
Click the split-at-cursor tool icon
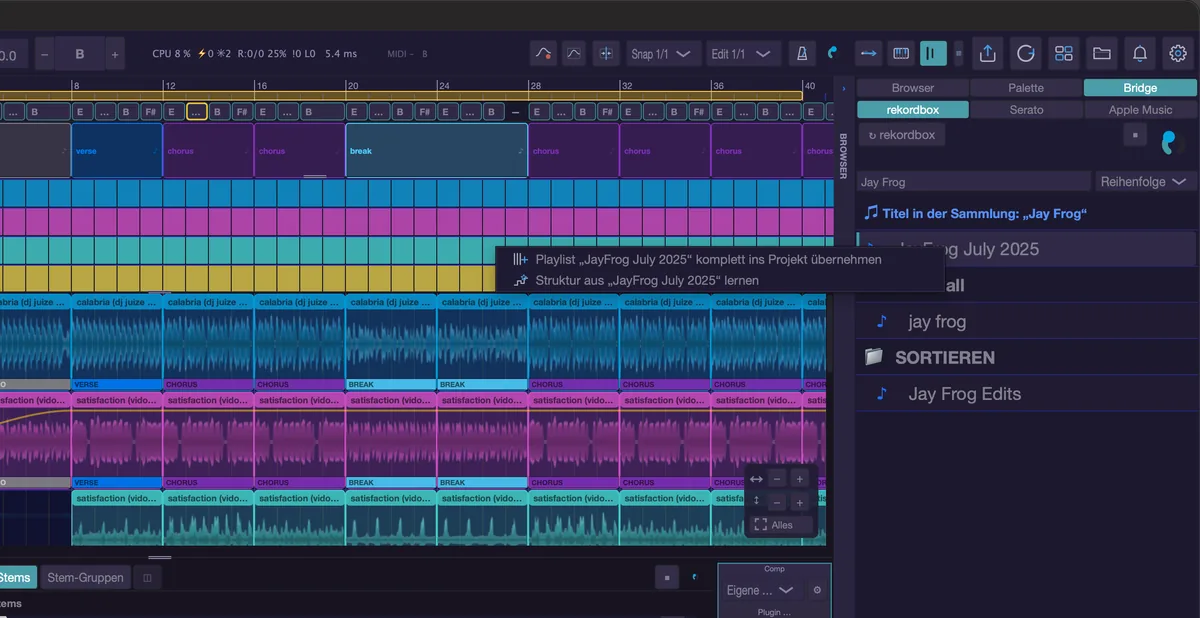click(605, 54)
